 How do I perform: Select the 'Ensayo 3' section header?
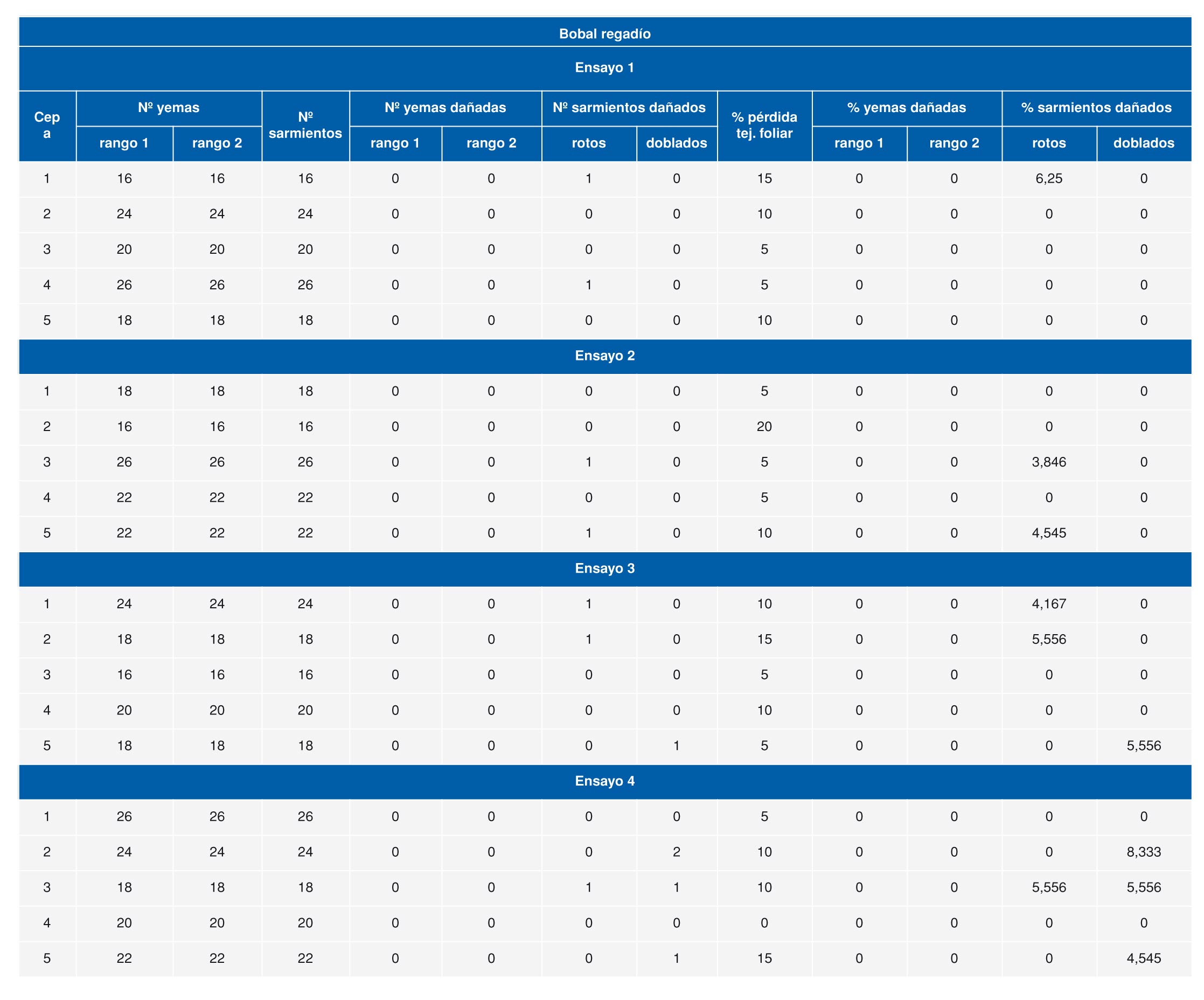pyautogui.click(x=605, y=568)
